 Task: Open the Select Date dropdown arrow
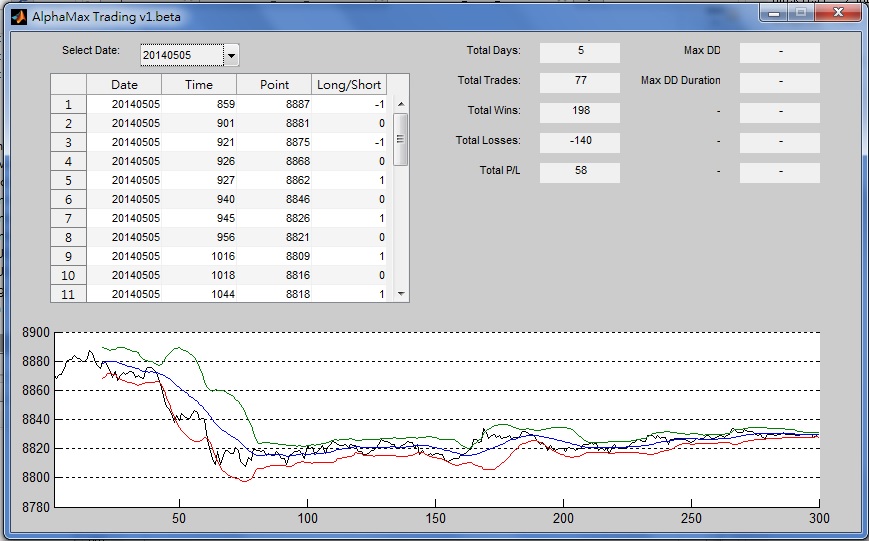(x=231, y=55)
